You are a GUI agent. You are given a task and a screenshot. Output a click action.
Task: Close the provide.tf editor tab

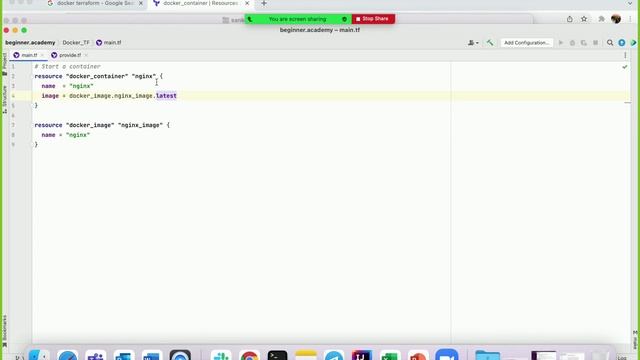tap(86, 55)
